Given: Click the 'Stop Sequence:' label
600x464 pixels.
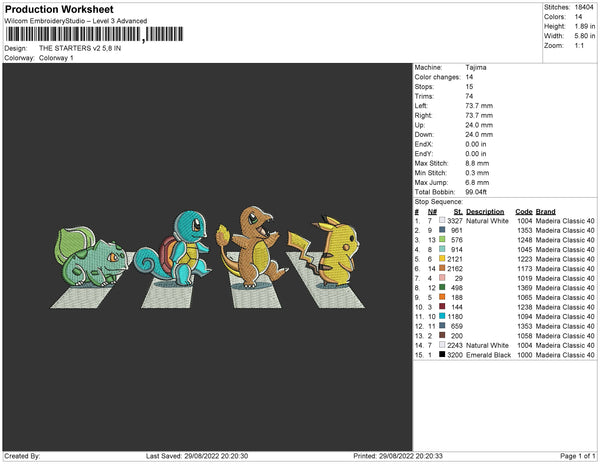Looking at the screenshot, I should click(439, 202).
